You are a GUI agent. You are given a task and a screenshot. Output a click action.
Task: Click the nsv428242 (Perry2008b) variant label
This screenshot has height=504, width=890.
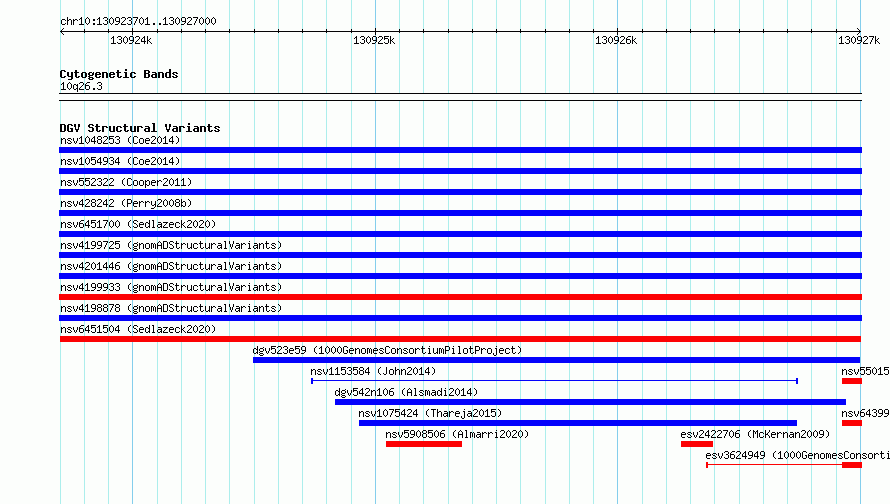coord(126,203)
